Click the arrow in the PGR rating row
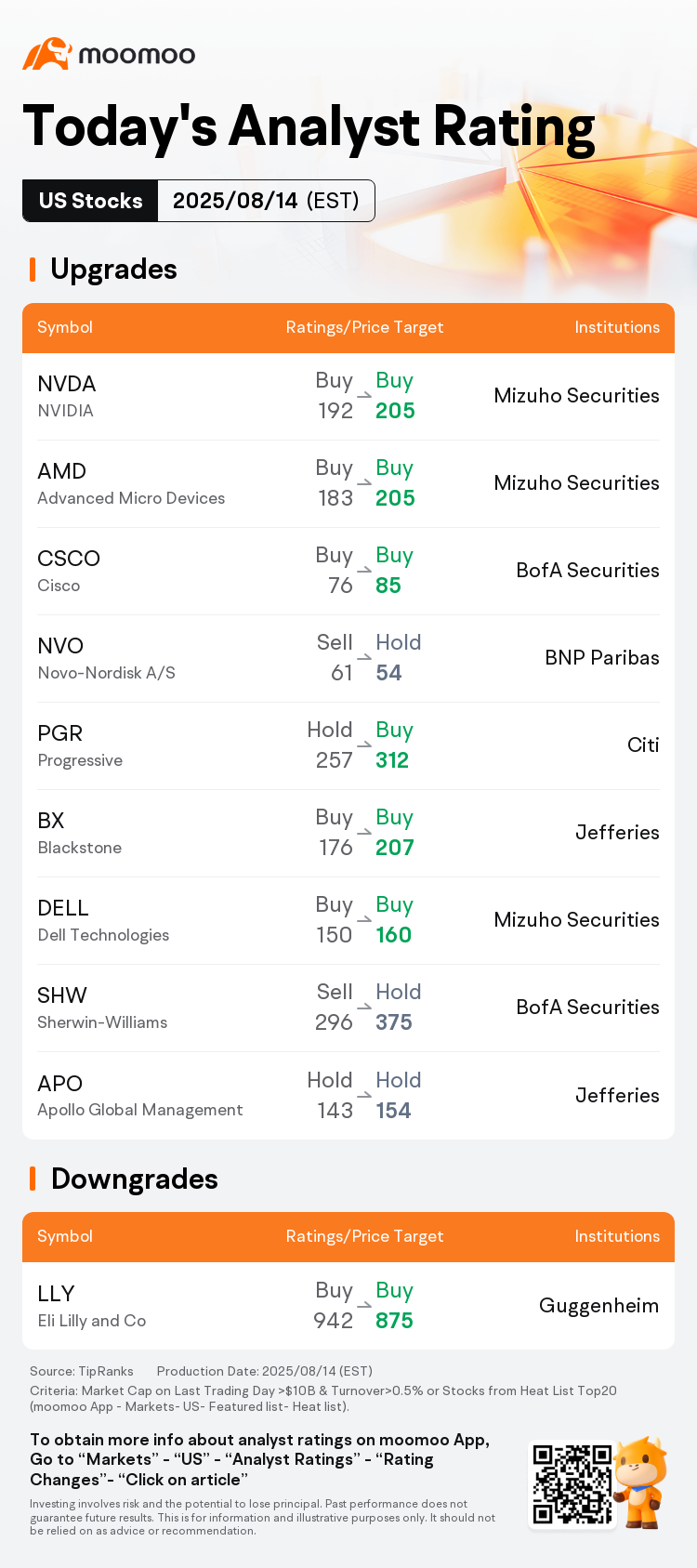 point(364,745)
